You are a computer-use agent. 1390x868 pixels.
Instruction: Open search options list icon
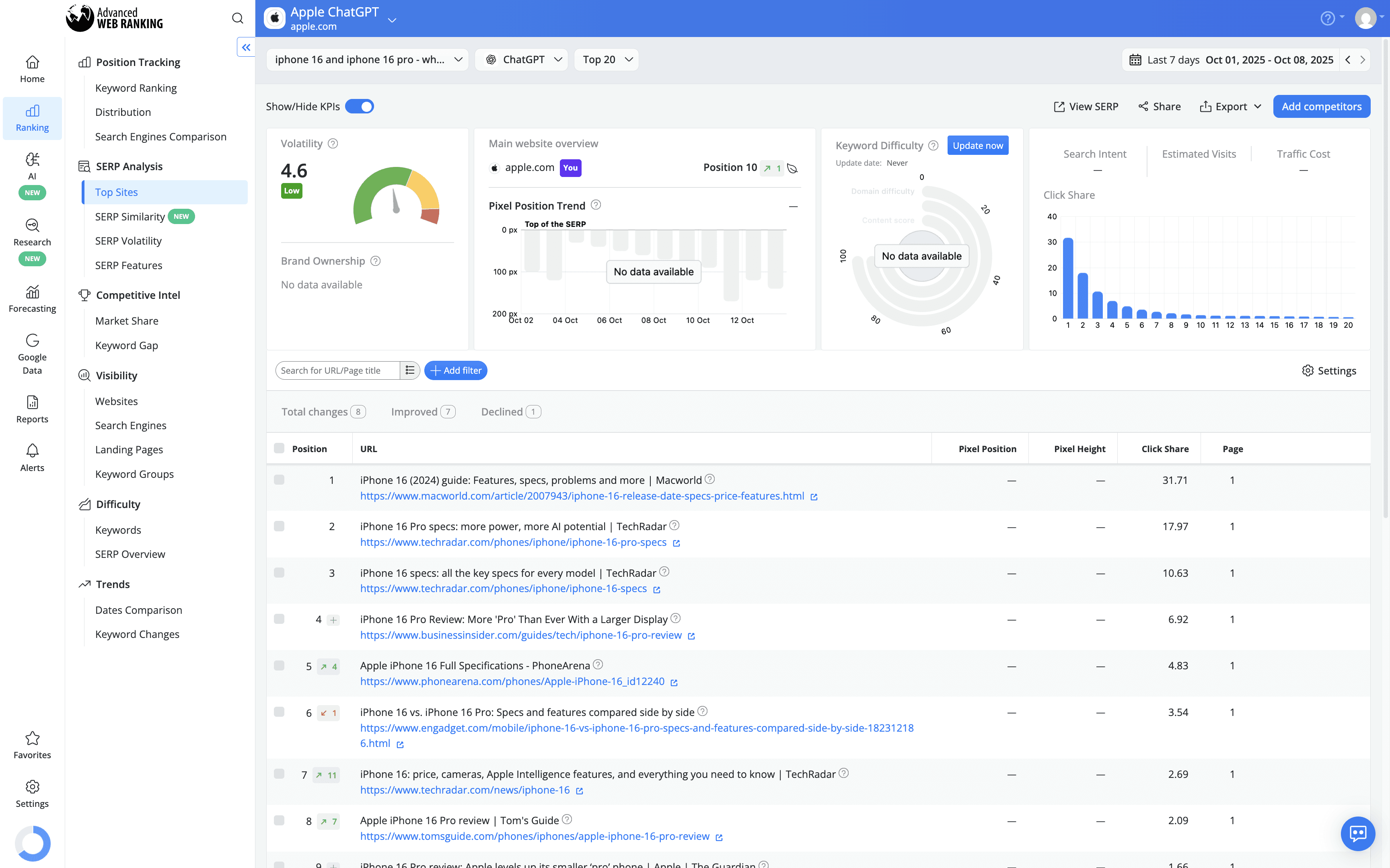[x=410, y=370]
